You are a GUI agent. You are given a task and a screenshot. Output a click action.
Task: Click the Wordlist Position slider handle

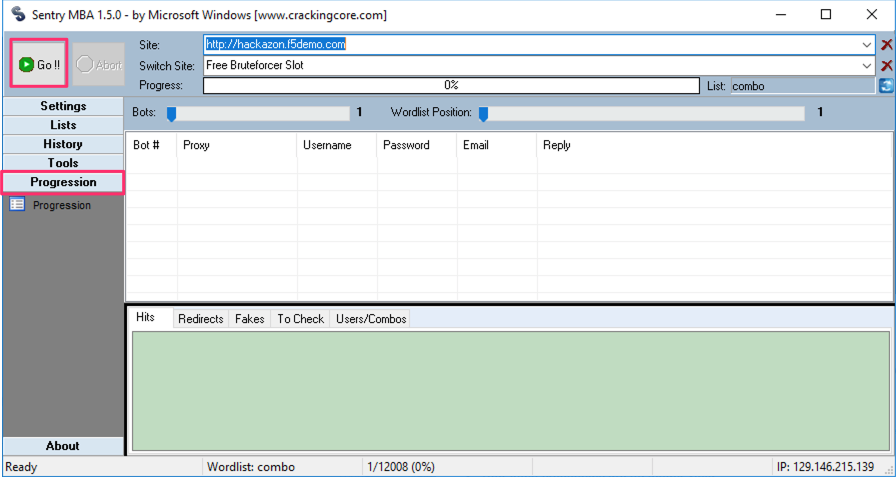click(483, 114)
